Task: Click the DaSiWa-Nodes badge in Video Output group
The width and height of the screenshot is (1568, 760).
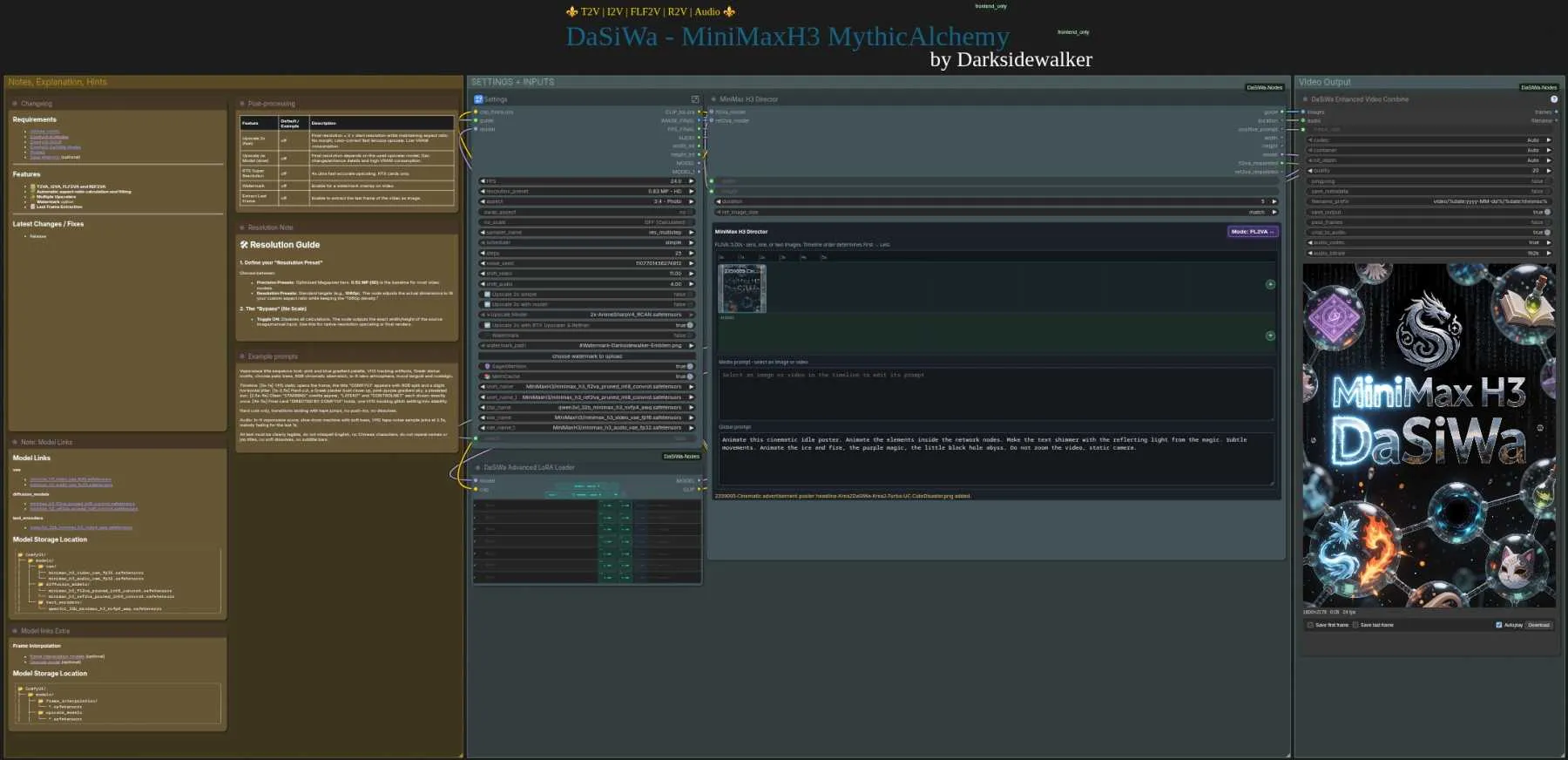Action: [x=1538, y=87]
